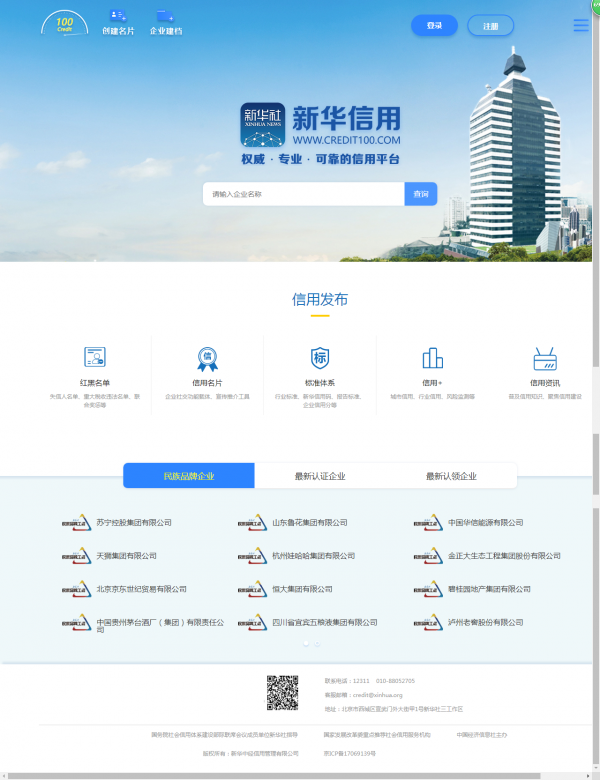Click the 查询 search button
This screenshot has height=780, width=600.
(x=421, y=194)
